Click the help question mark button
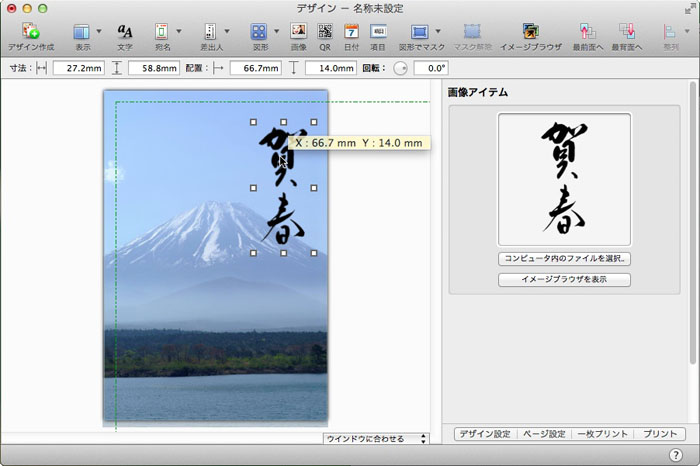The image size is (700, 466). coord(676,455)
